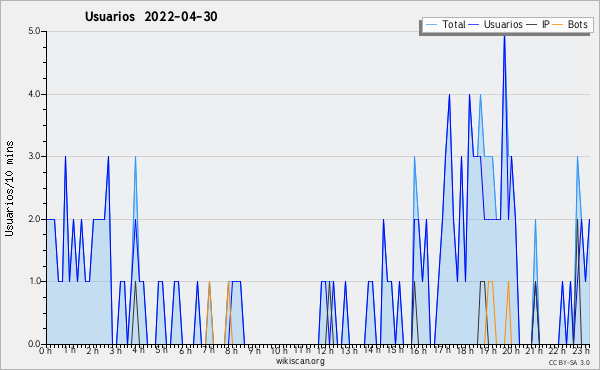Click the chart title Usuarios 2022-04-30
The width and height of the screenshot is (600, 370).
point(151,17)
